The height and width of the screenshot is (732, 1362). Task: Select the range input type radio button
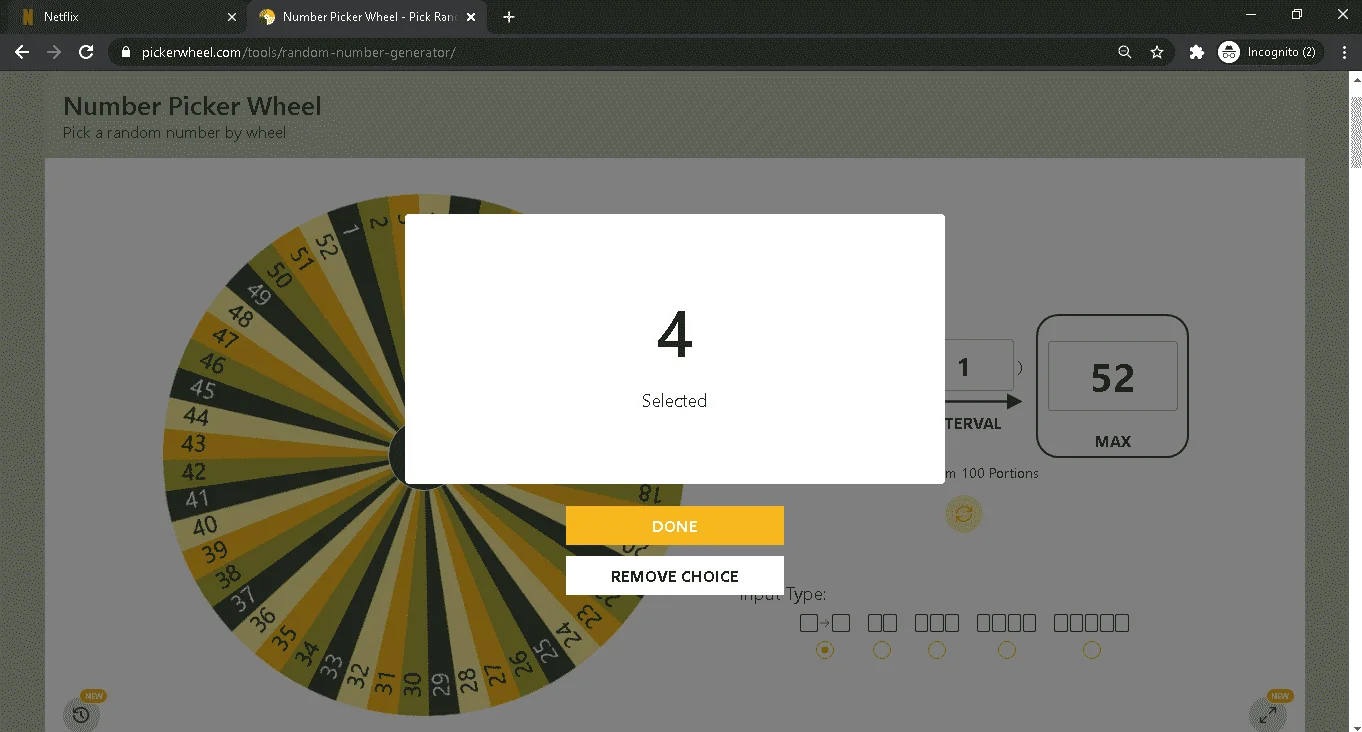(825, 650)
